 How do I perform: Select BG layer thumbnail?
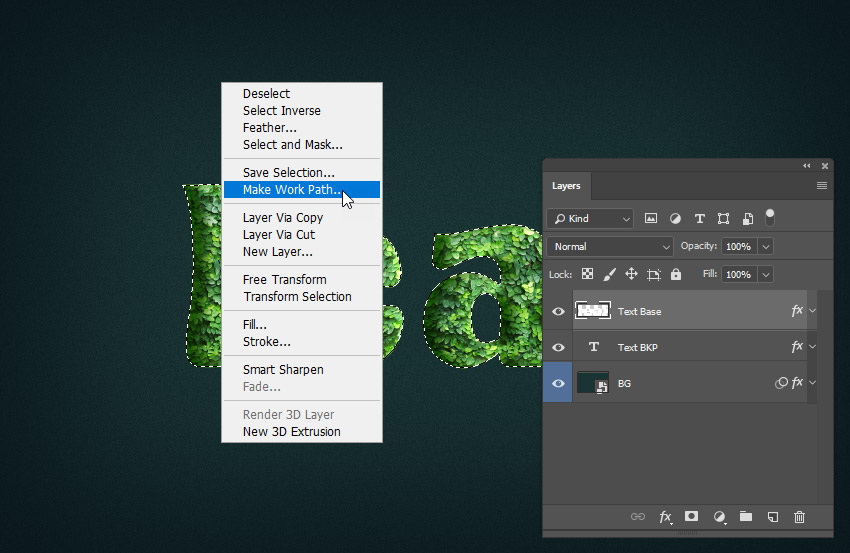click(x=593, y=382)
